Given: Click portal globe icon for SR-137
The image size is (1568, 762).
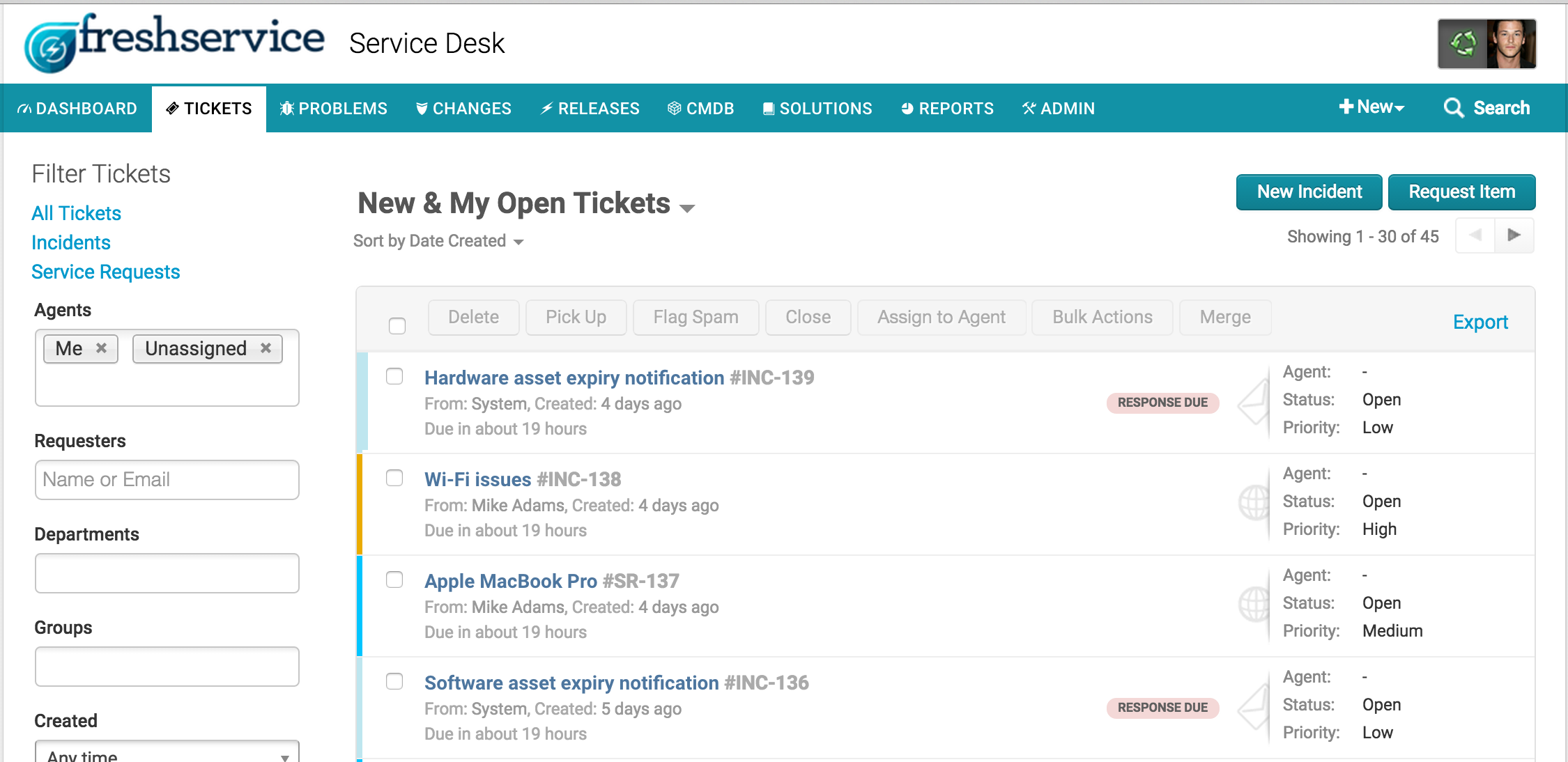Looking at the screenshot, I should tap(1254, 605).
